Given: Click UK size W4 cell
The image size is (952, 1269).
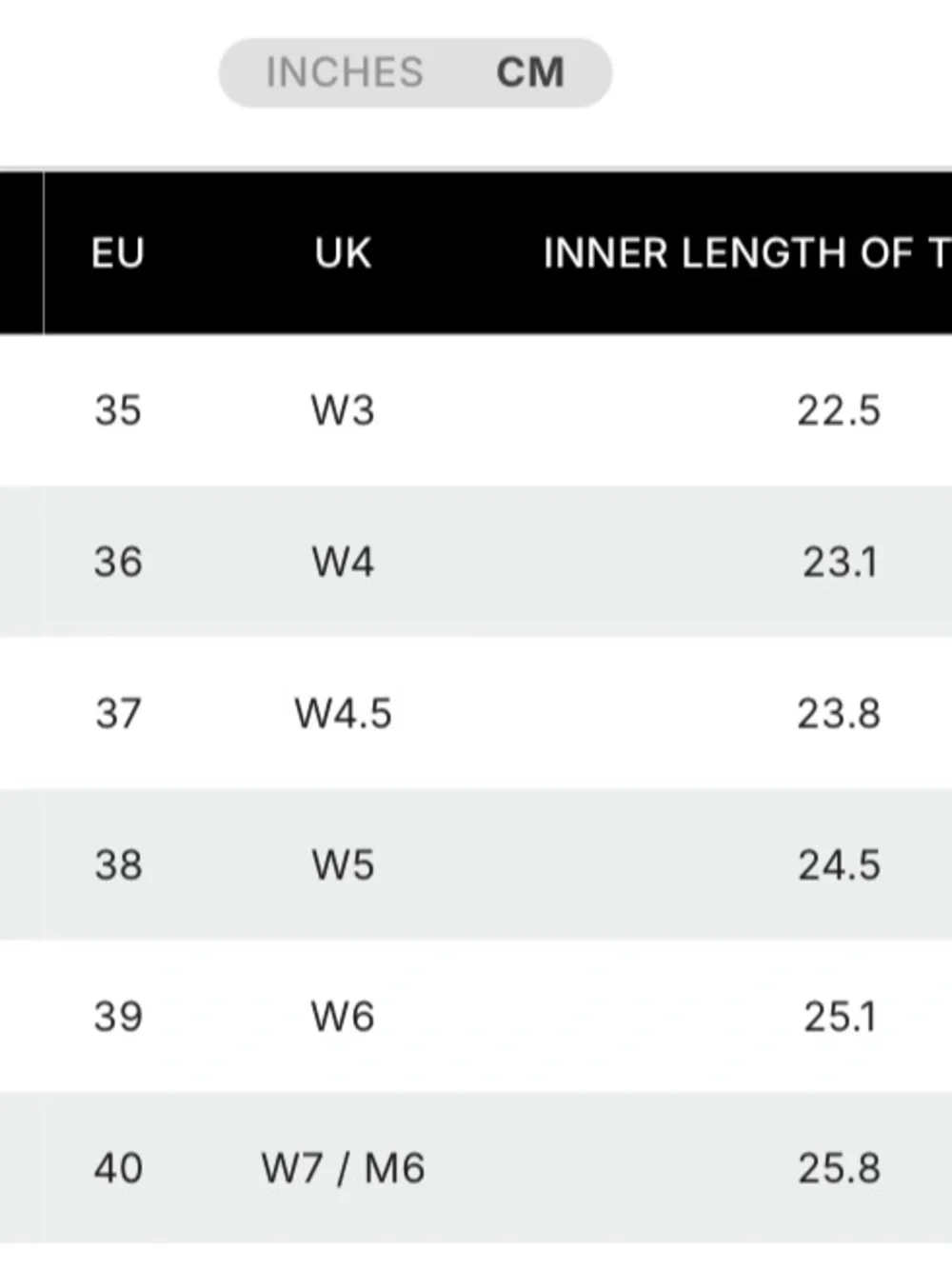Looking at the screenshot, I should [343, 562].
